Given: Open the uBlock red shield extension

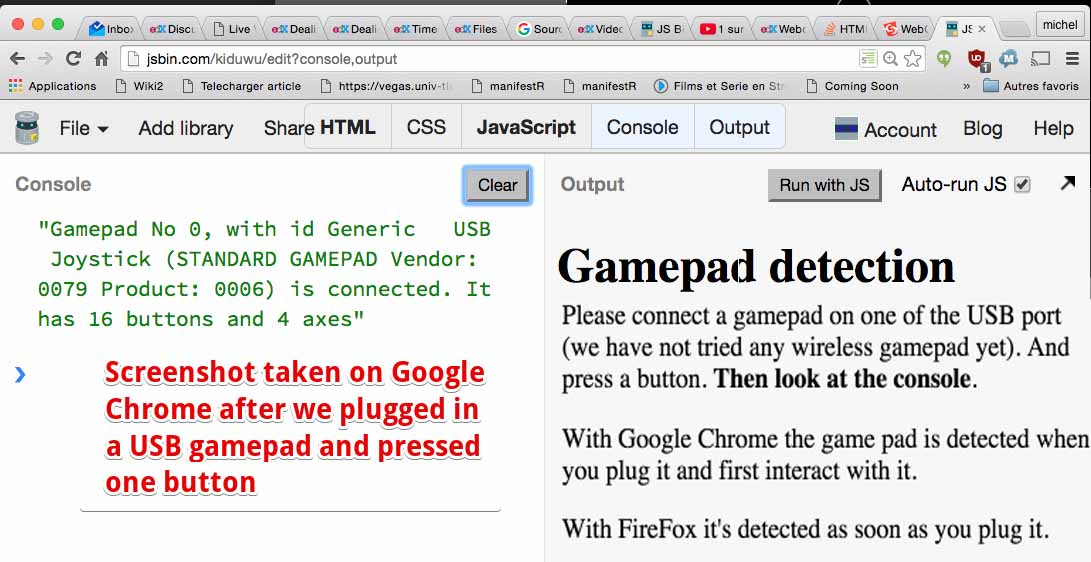Looking at the screenshot, I should [978, 60].
